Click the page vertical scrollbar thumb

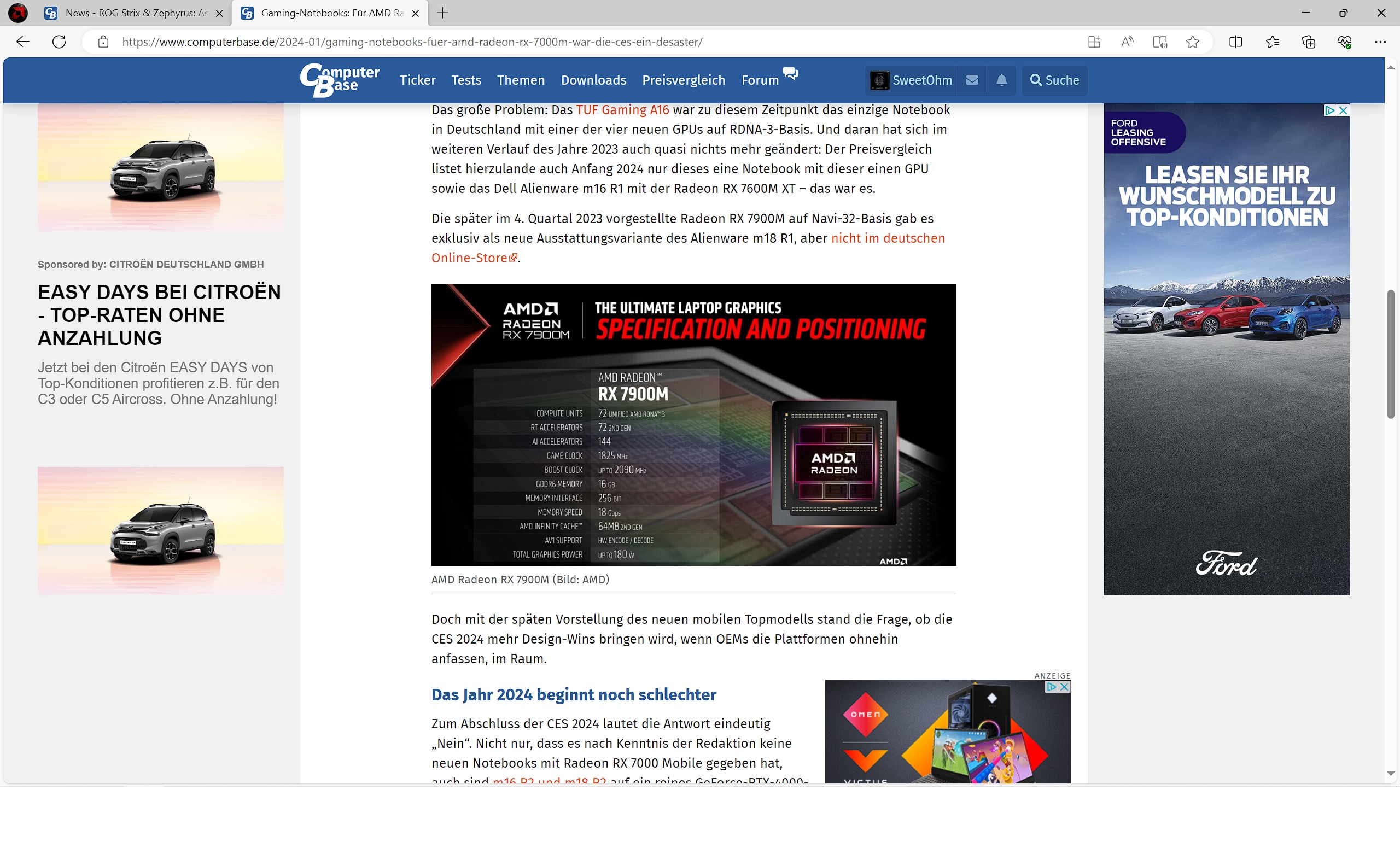[1390, 355]
